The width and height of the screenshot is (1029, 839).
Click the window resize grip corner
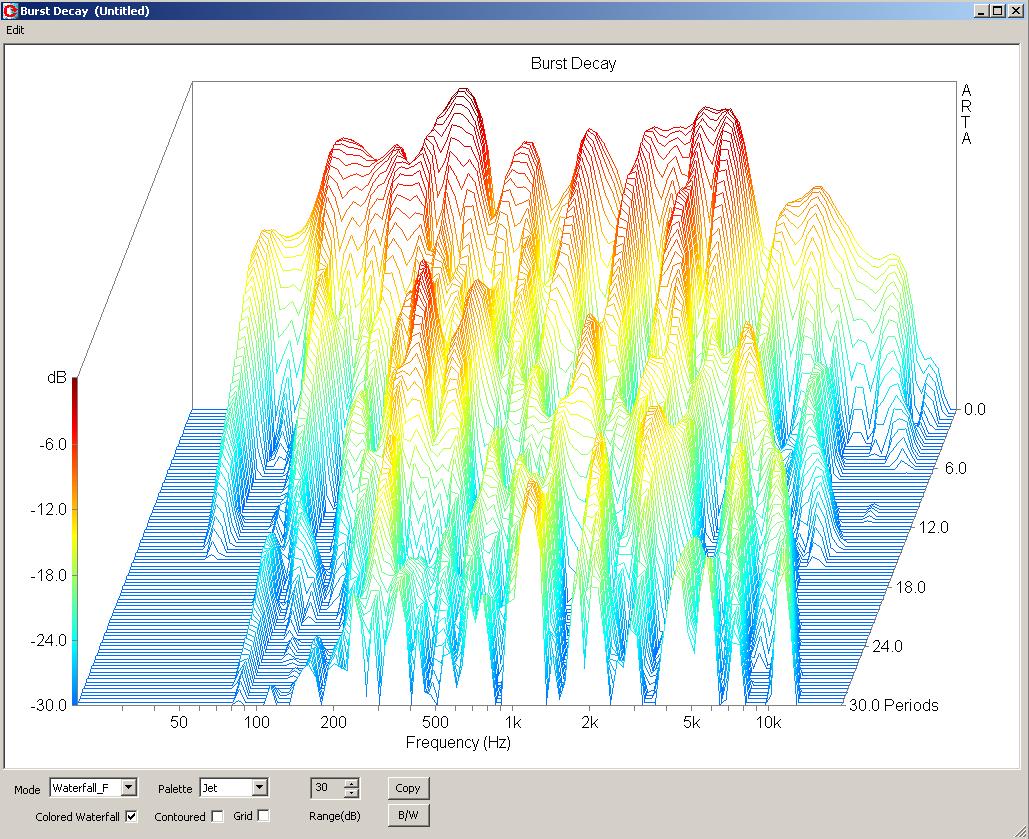click(x=1022, y=832)
